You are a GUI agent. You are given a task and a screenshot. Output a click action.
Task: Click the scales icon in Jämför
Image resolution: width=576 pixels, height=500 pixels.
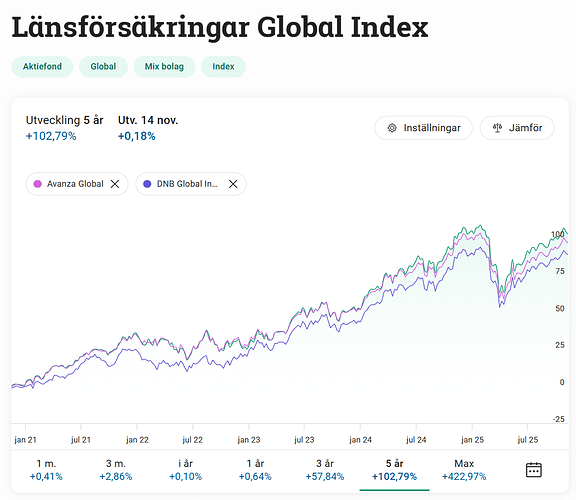(497, 128)
